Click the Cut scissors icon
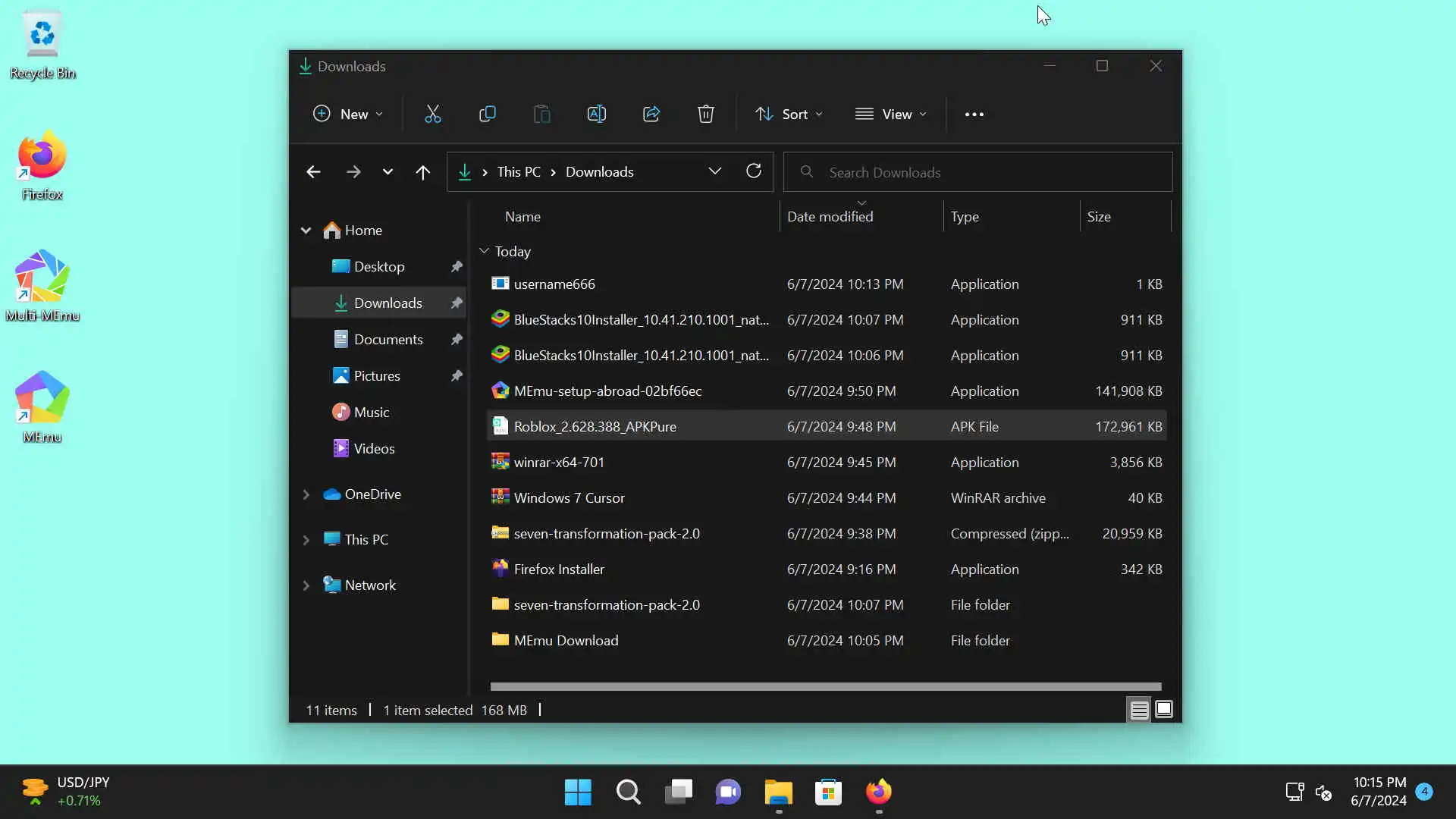The height and width of the screenshot is (819, 1456). pyautogui.click(x=432, y=114)
